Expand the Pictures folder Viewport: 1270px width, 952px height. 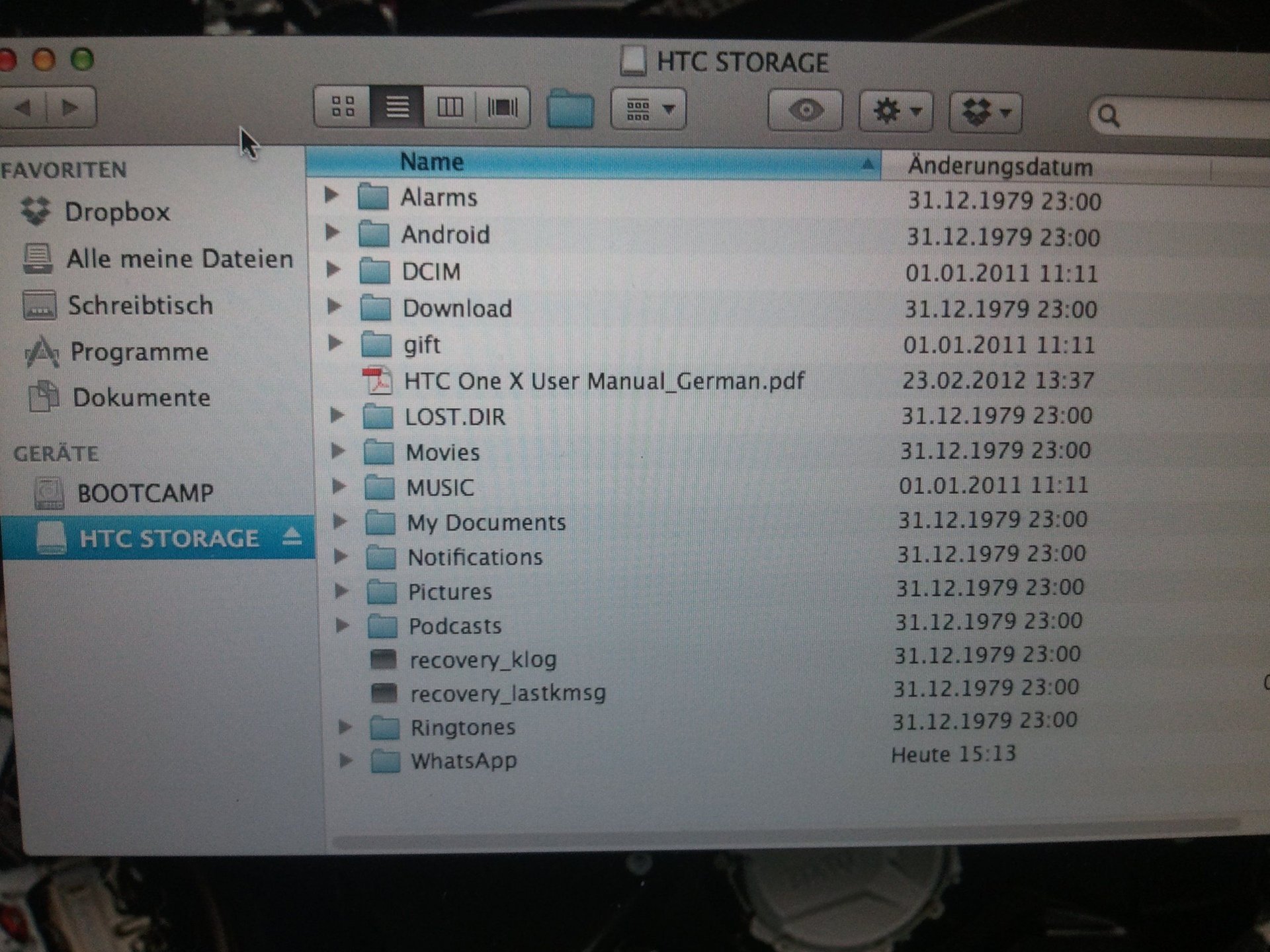tap(342, 590)
